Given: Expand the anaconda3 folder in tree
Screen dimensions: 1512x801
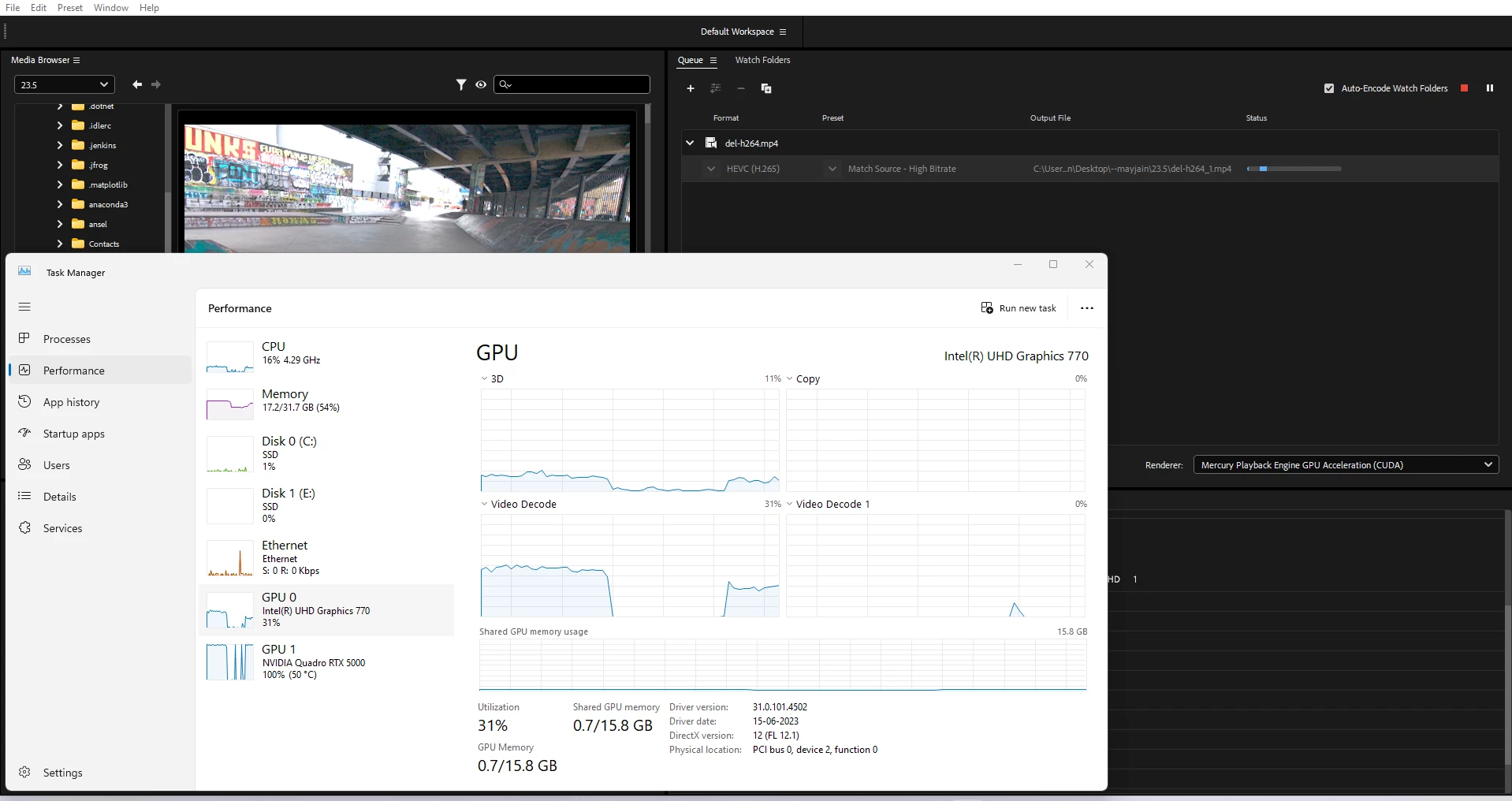Looking at the screenshot, I should point(60,204).
